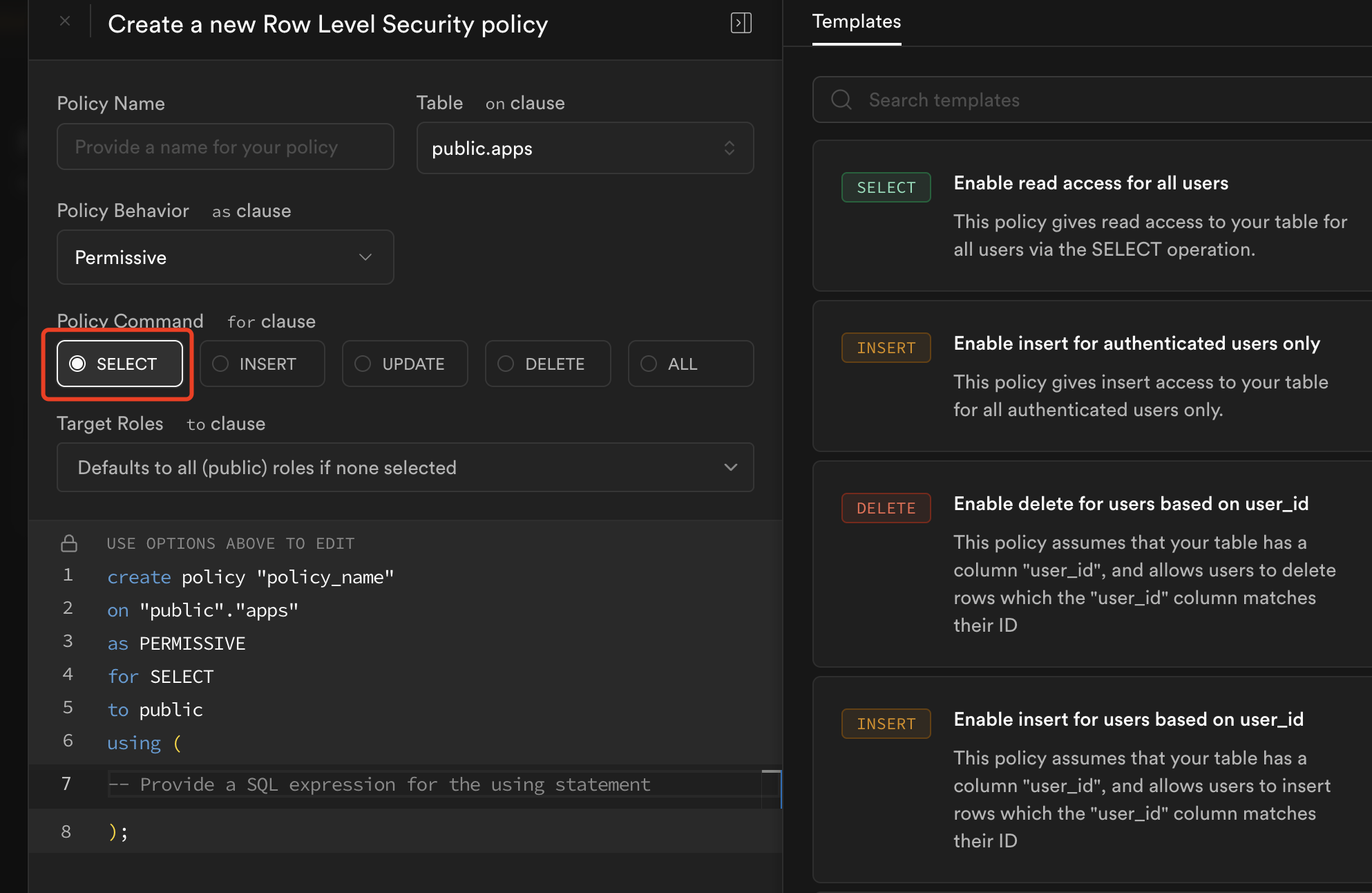Select the UPDATE policy command
Screen dimensions: 1372x893
point(405,364)
